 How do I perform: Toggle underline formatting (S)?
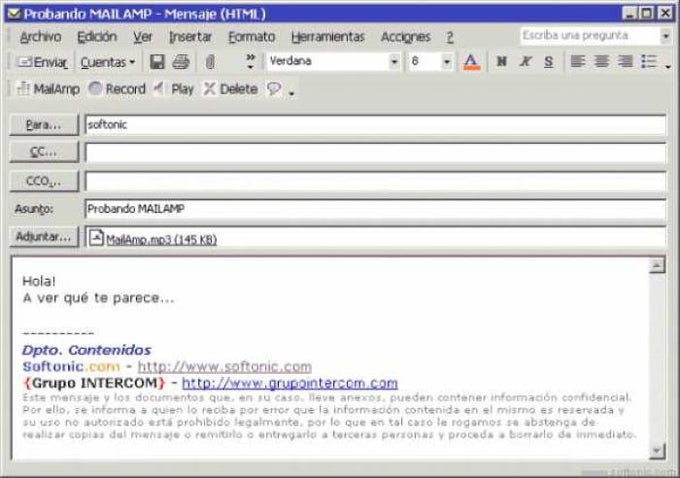coord(549,62)
